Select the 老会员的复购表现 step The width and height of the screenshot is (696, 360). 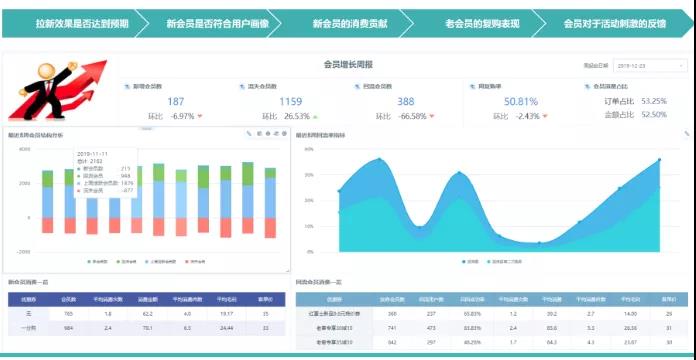coord(482,24)
